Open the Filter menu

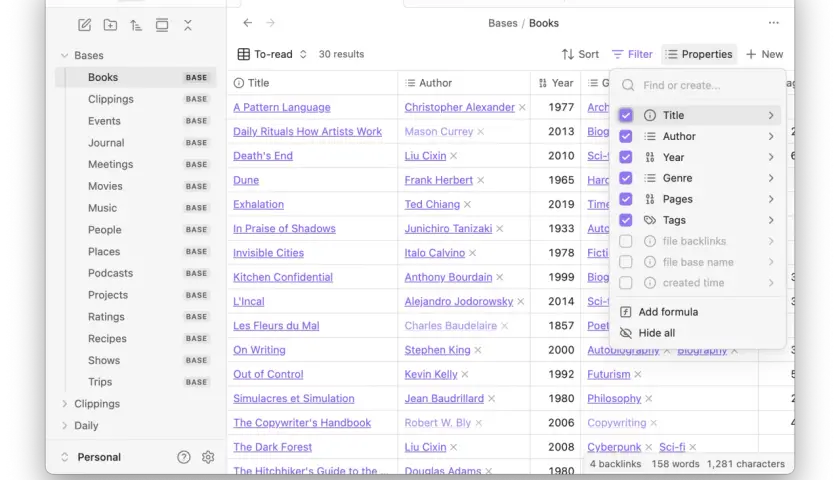pos(632,54)
